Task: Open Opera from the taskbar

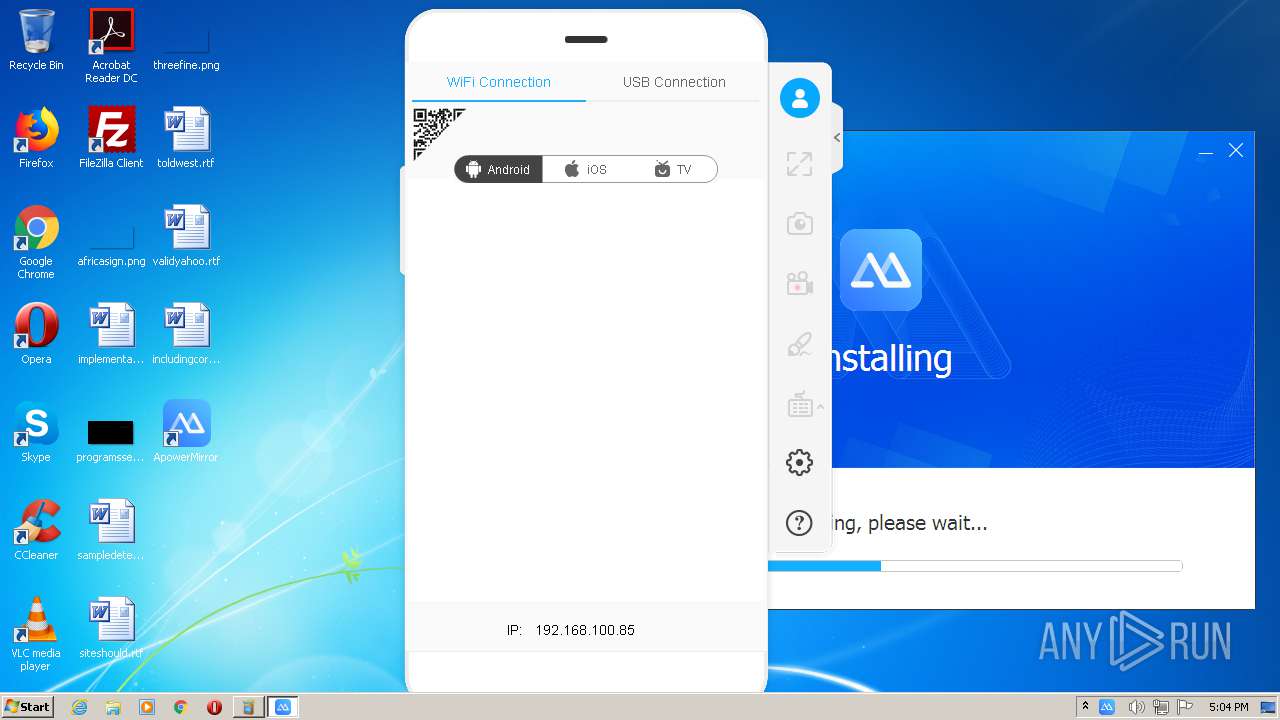Action: [x=214, y=707]
